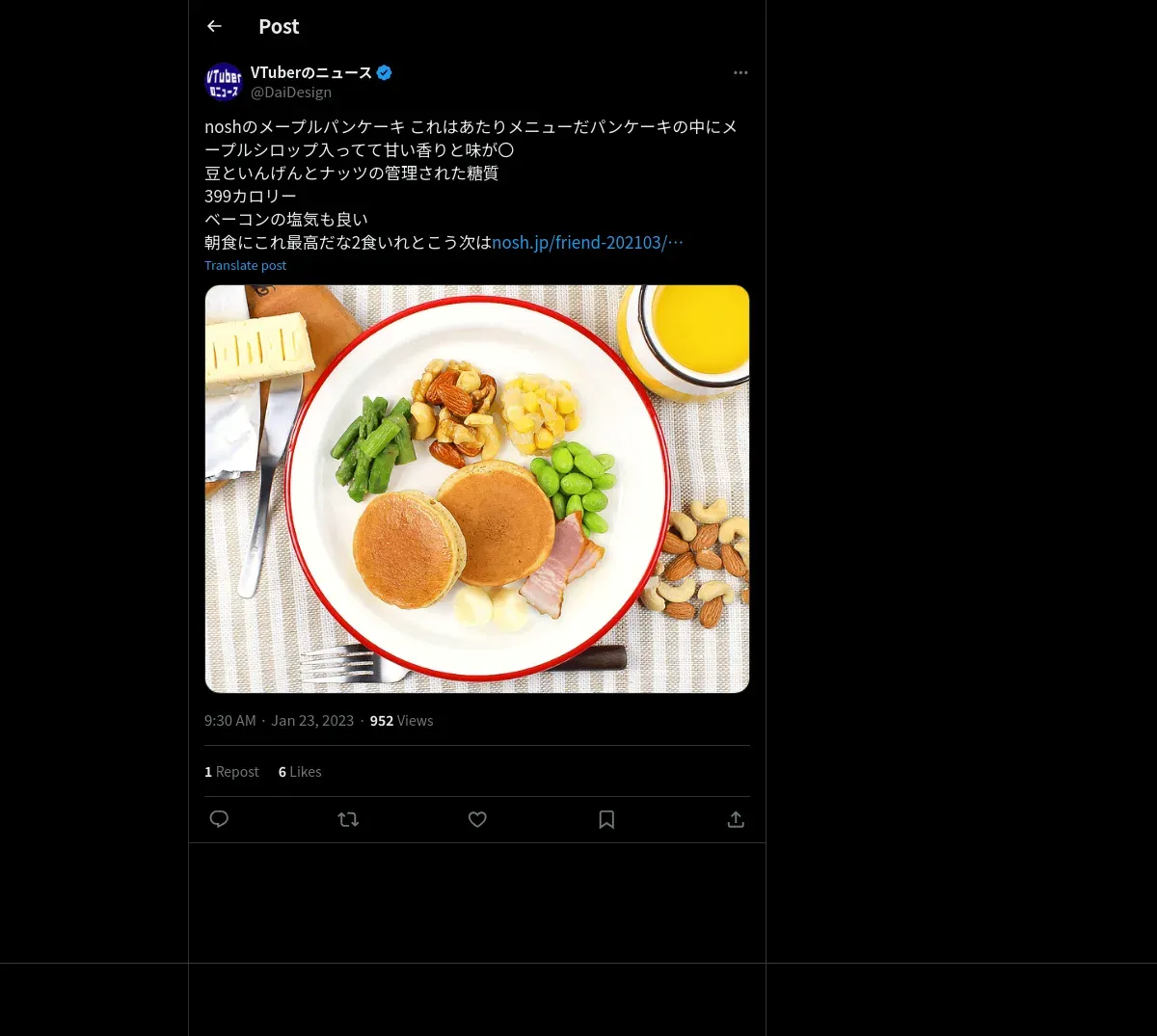
Task: Open the three-dot more options menu
Action: [x=740, y=72]
